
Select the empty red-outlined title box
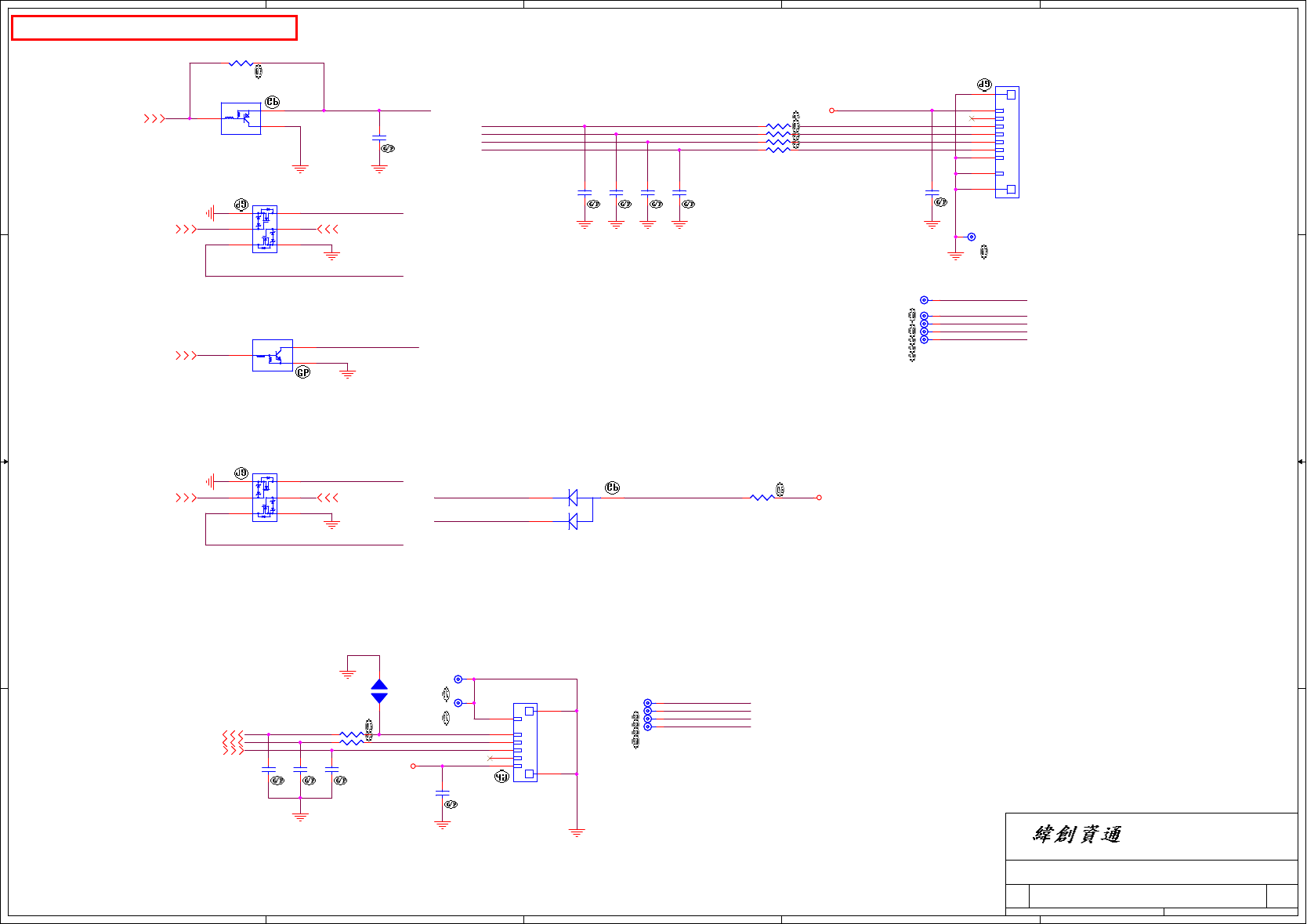[154, 27]
